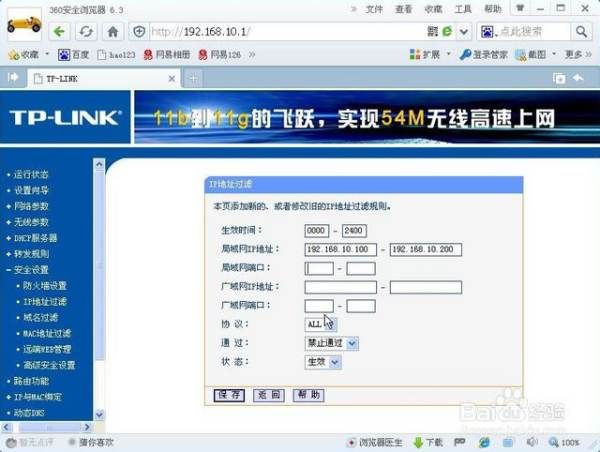Open 防火墙设置 submenu item
Screen dimensions: 600x452
coord(45,286)
